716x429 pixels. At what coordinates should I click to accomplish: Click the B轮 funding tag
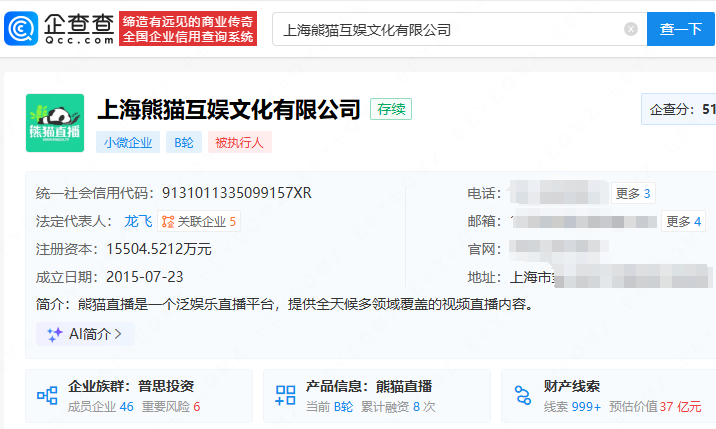click(184, 143)
